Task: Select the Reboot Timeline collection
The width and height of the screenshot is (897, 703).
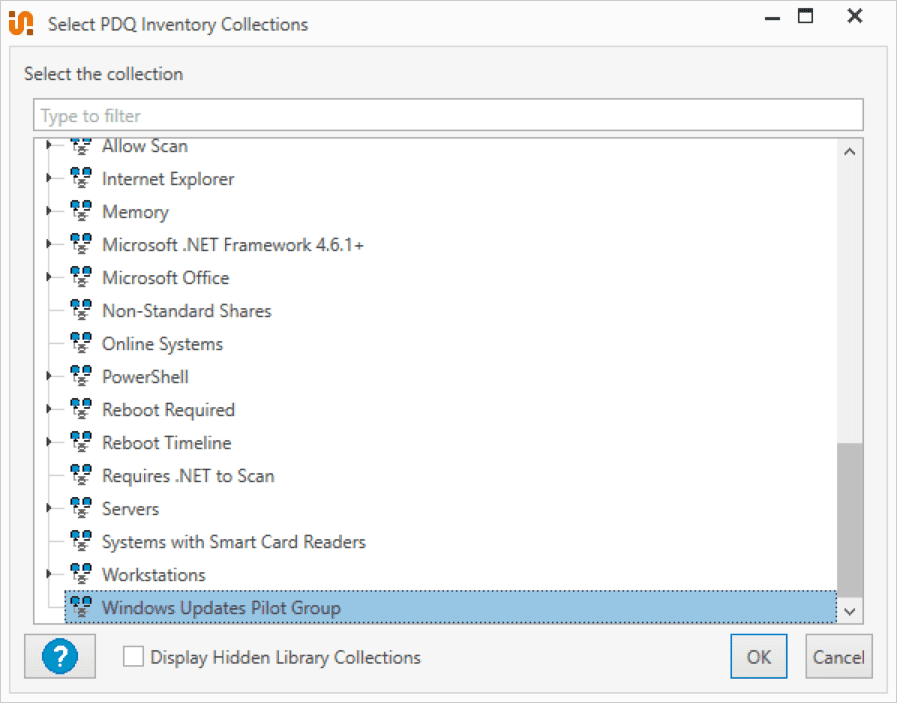Action: click(x=166, y=442)
